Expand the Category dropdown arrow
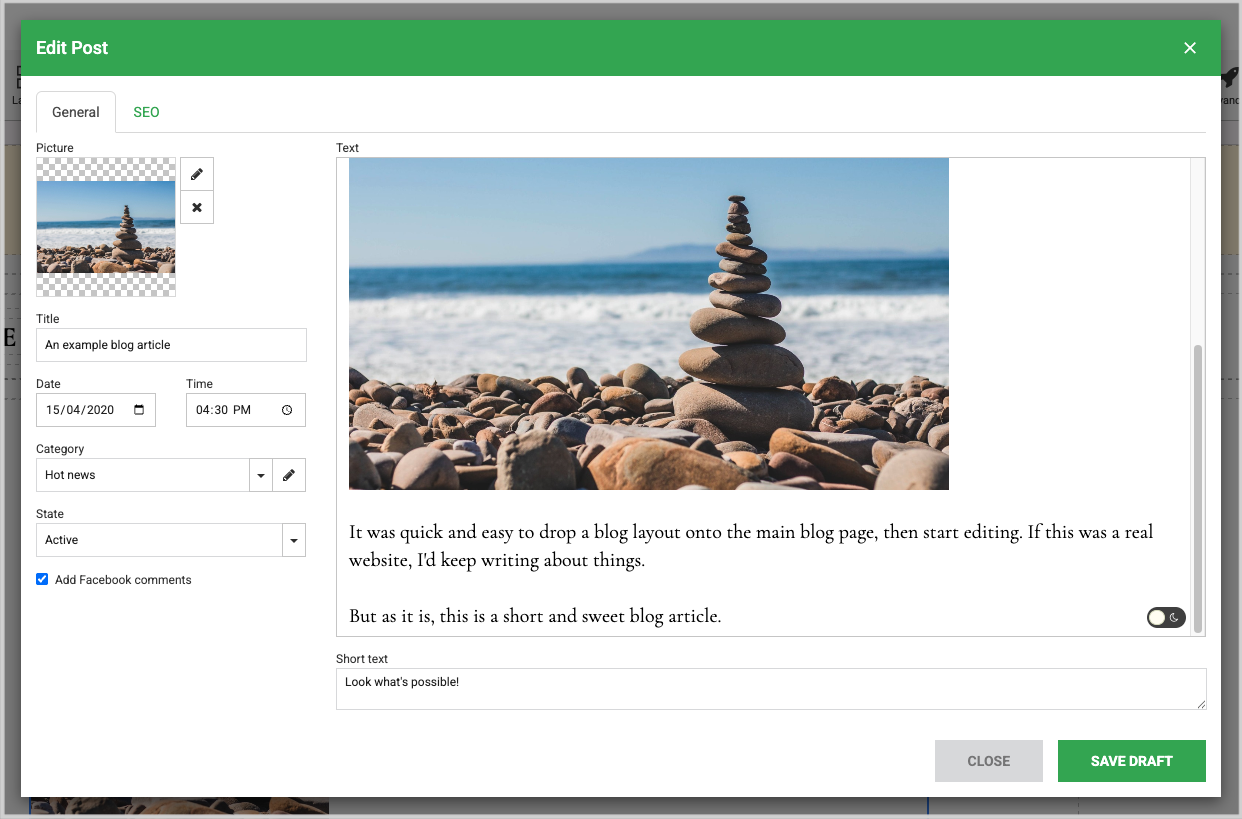Image resolution: width=1242 pixels, height=819 pixels. tap(260, 475)
